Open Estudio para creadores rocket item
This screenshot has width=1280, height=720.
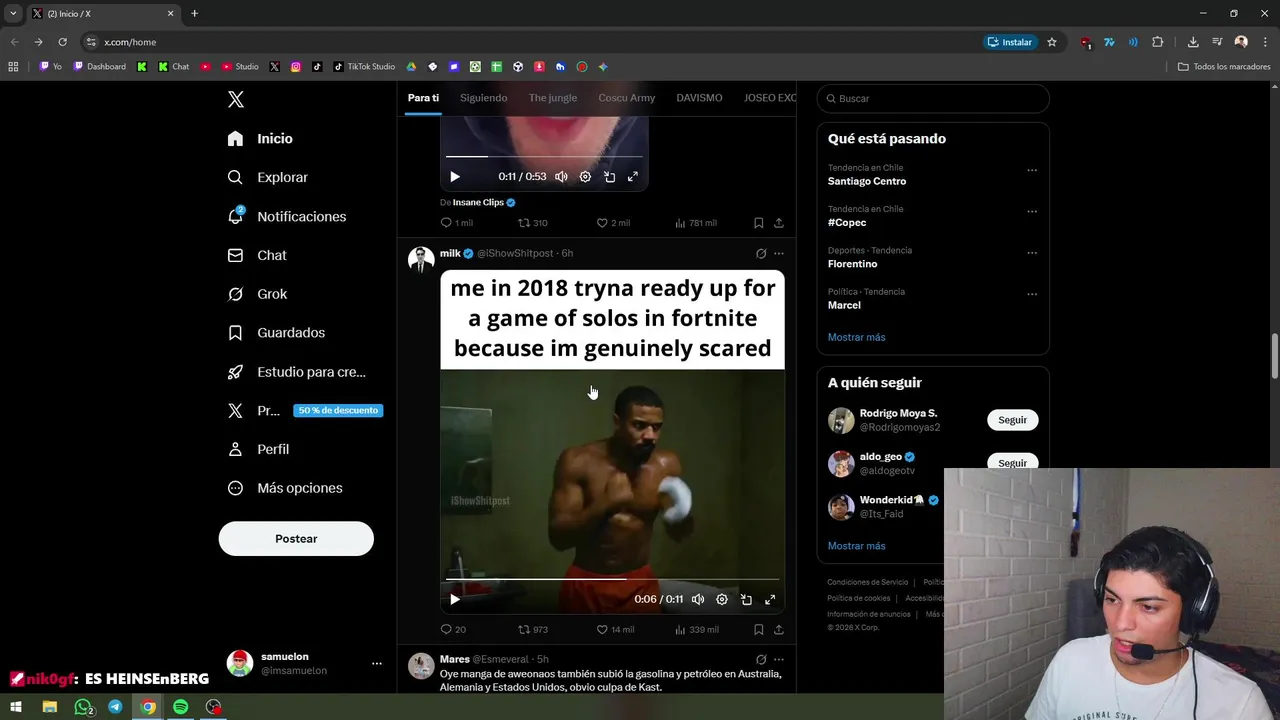pos(296,372)
